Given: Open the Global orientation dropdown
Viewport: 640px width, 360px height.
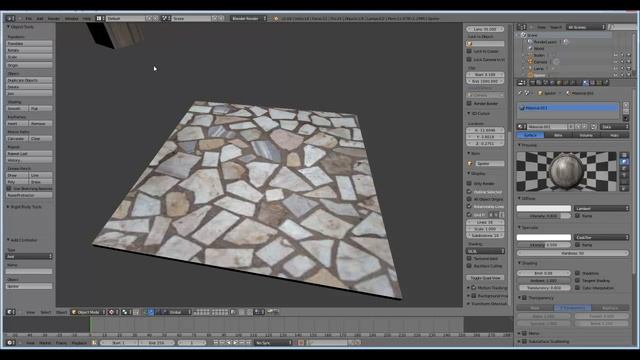Looking at the screenshot, I should pos(177,312).
